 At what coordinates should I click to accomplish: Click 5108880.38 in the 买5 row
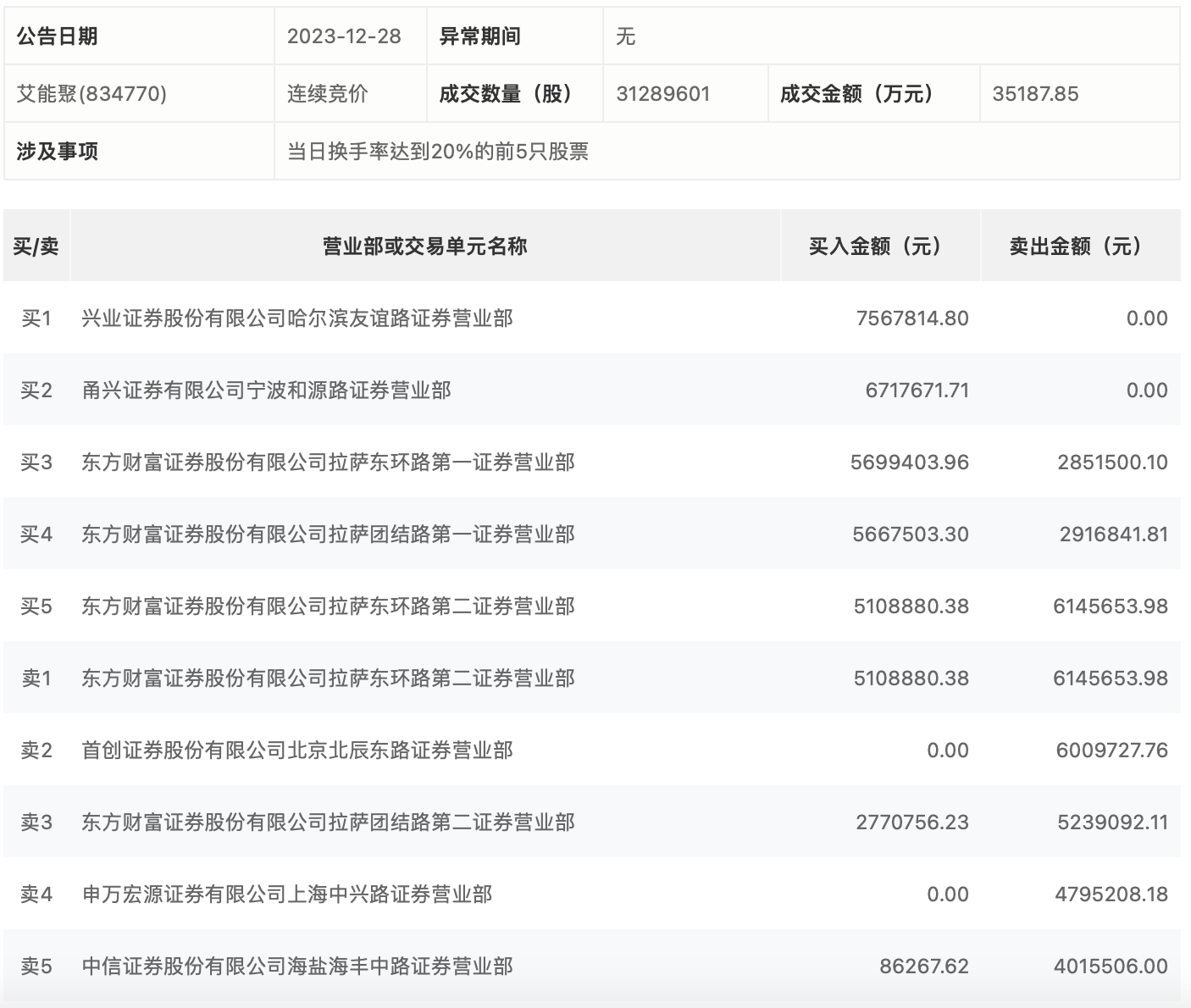[911, 606]
